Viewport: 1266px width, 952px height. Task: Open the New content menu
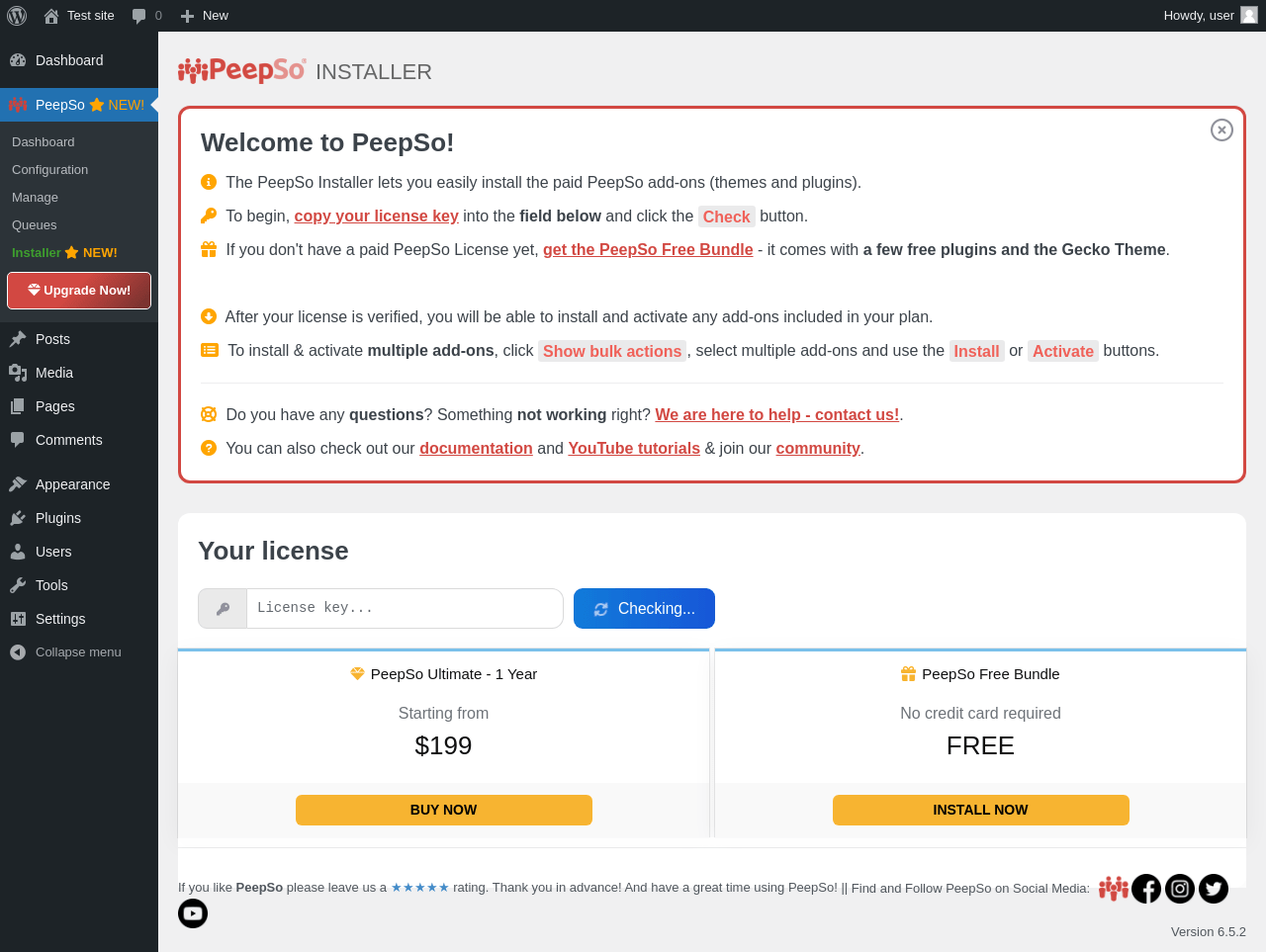[x=205, y=16]
